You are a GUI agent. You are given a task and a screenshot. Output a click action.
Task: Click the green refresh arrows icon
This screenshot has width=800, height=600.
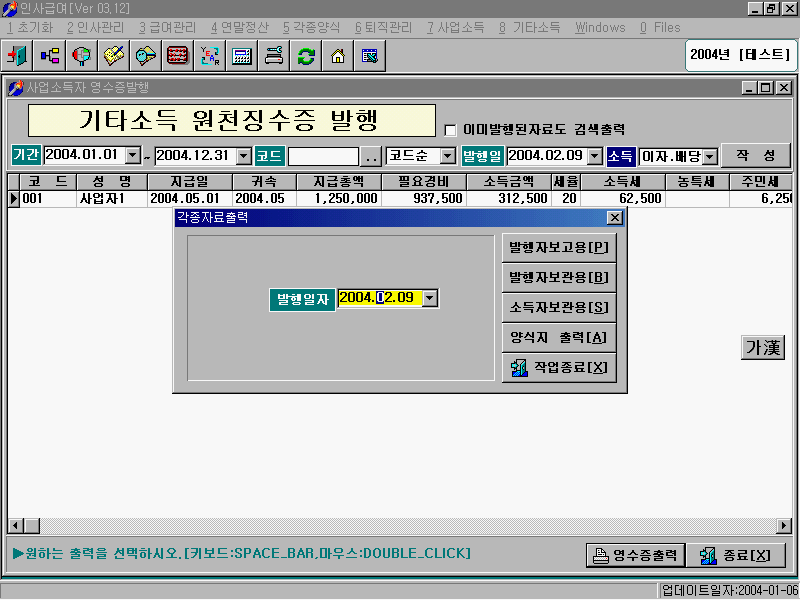[306, 56]
